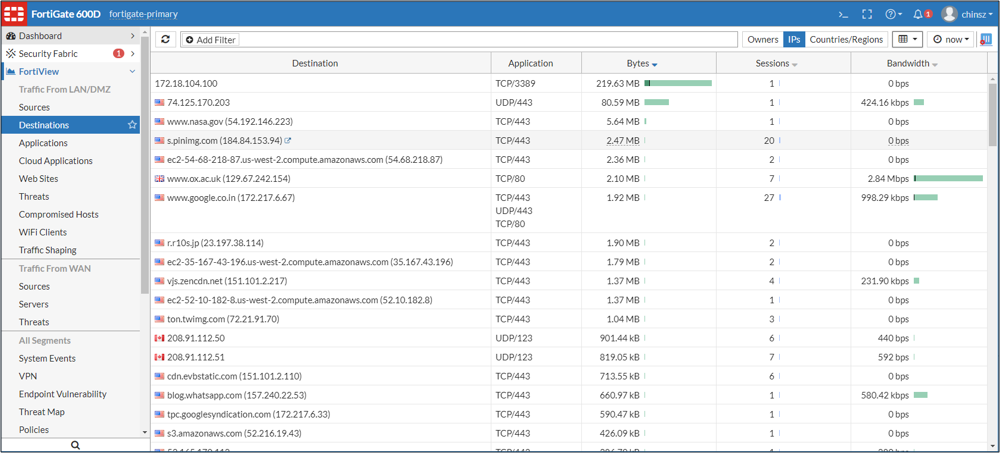1000x453 pixels.
Task: Click the Dashboard gauge icon
Action: point(11,36)
